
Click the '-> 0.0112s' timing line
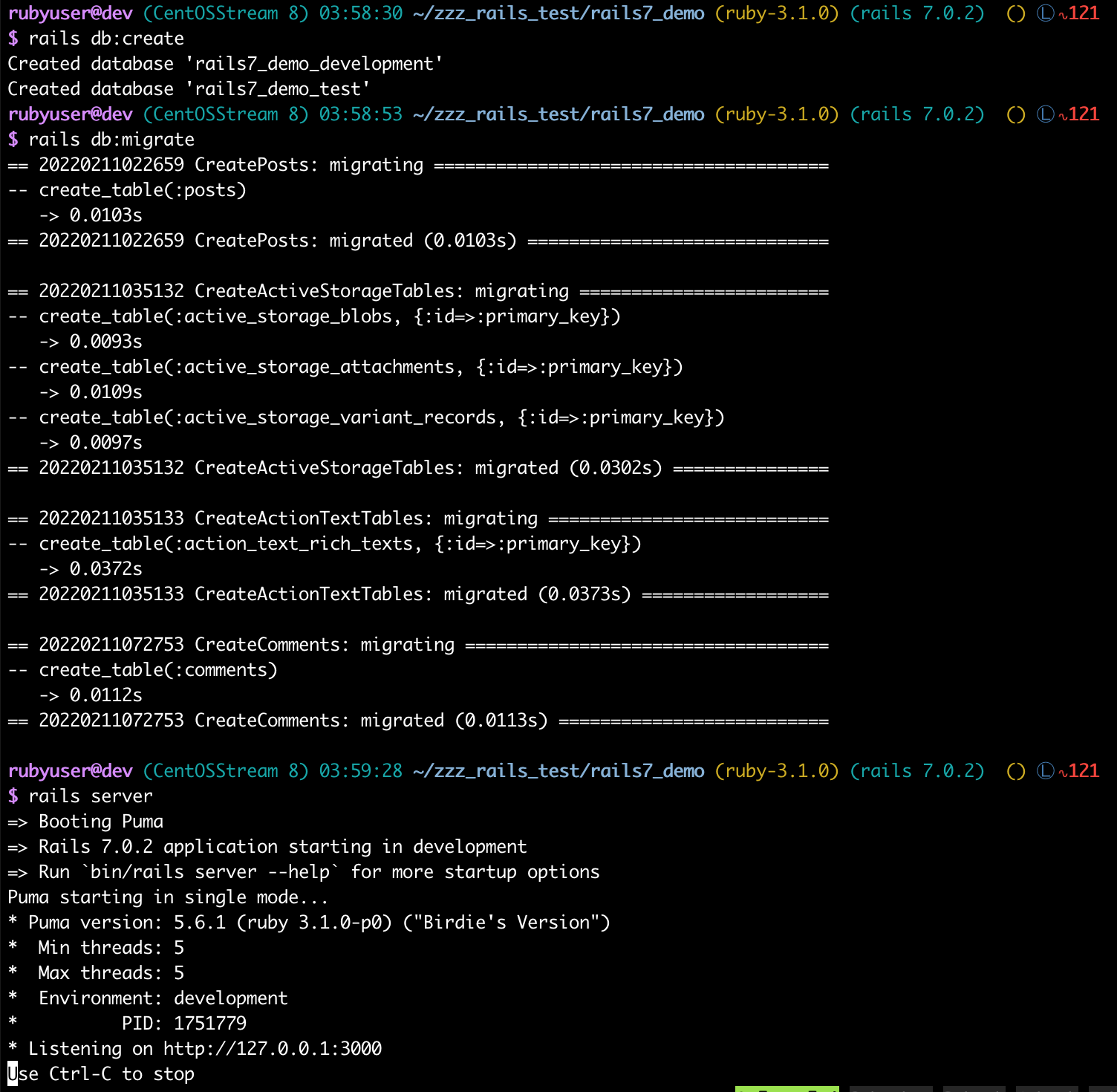(91, 695)
